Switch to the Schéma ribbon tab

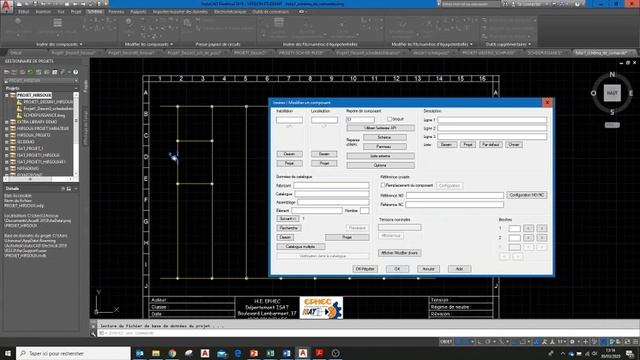(95, 12)
